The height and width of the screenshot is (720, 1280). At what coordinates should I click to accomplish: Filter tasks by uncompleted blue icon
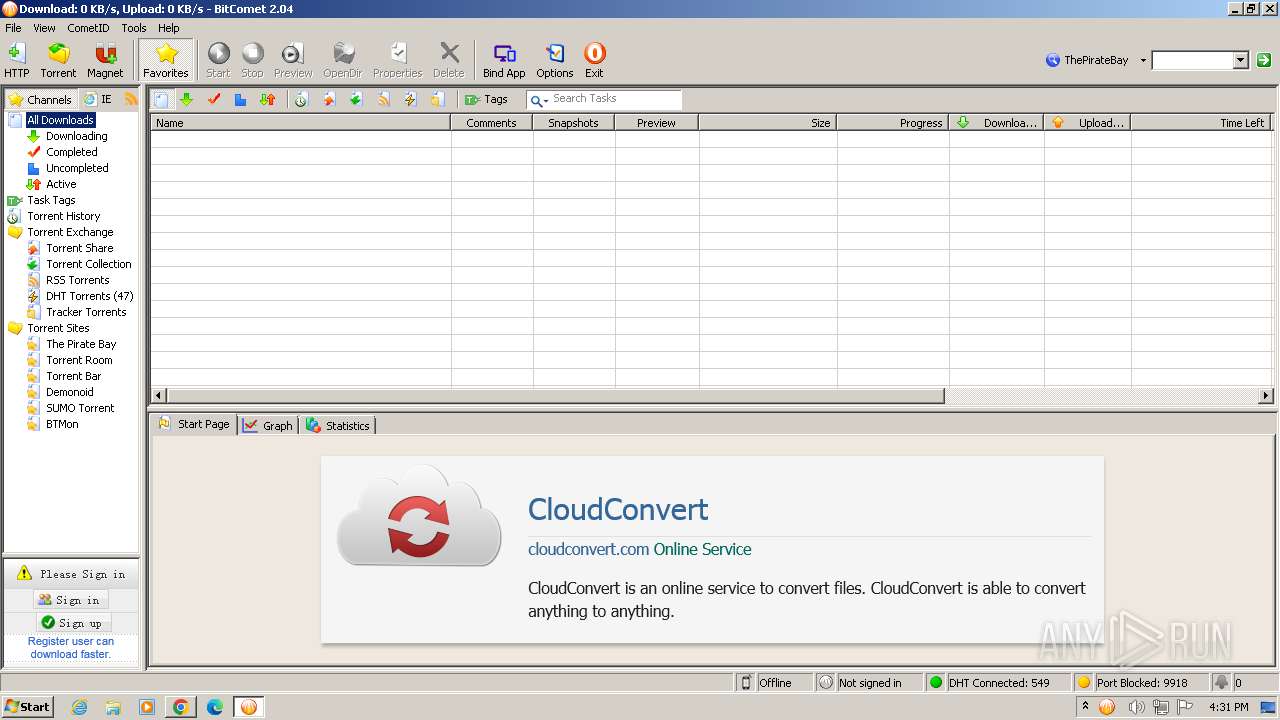coord(240,99)
